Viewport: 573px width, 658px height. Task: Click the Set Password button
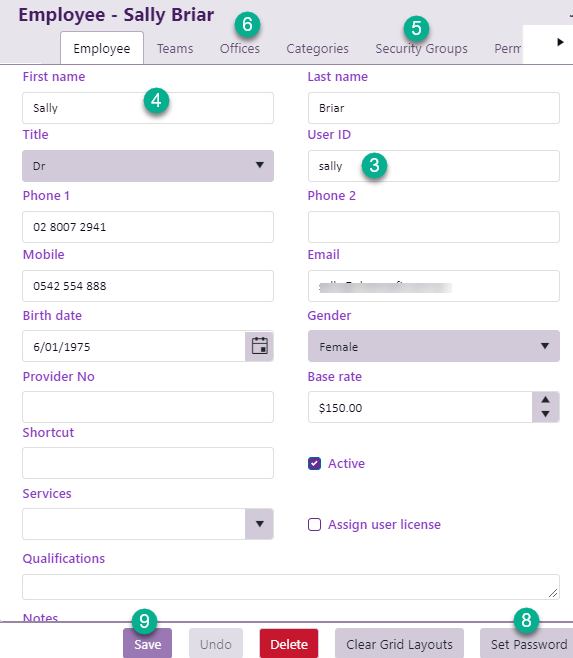pos(528,644)
